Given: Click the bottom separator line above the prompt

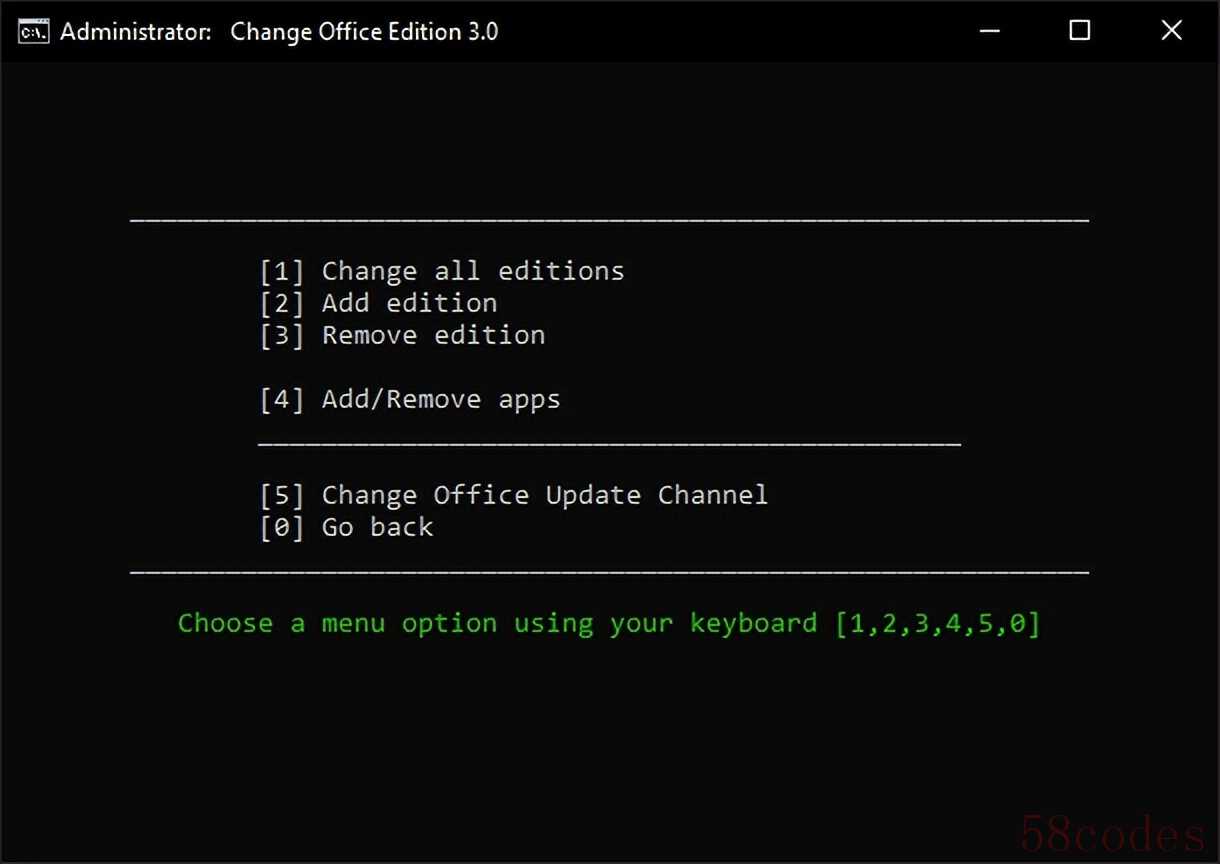Looking at the screenshot, I should point(609,573).
